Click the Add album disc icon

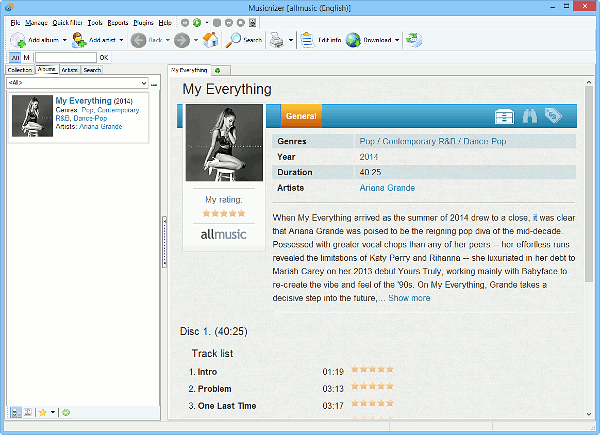point(18,40)
